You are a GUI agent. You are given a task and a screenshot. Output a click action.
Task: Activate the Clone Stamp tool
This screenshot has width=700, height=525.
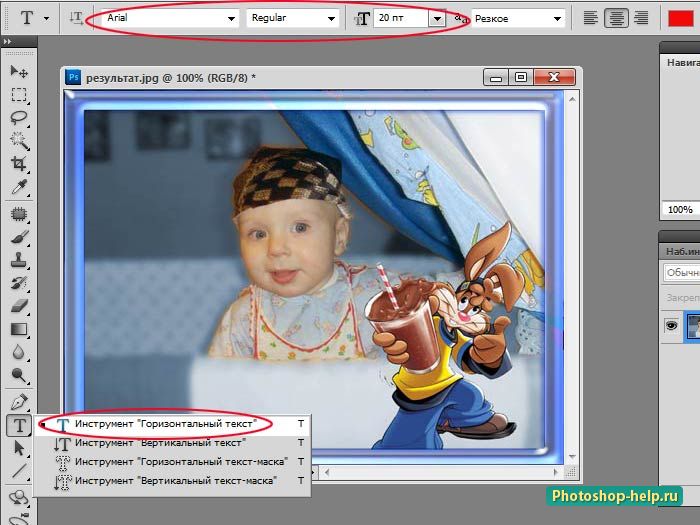(19, 259)
